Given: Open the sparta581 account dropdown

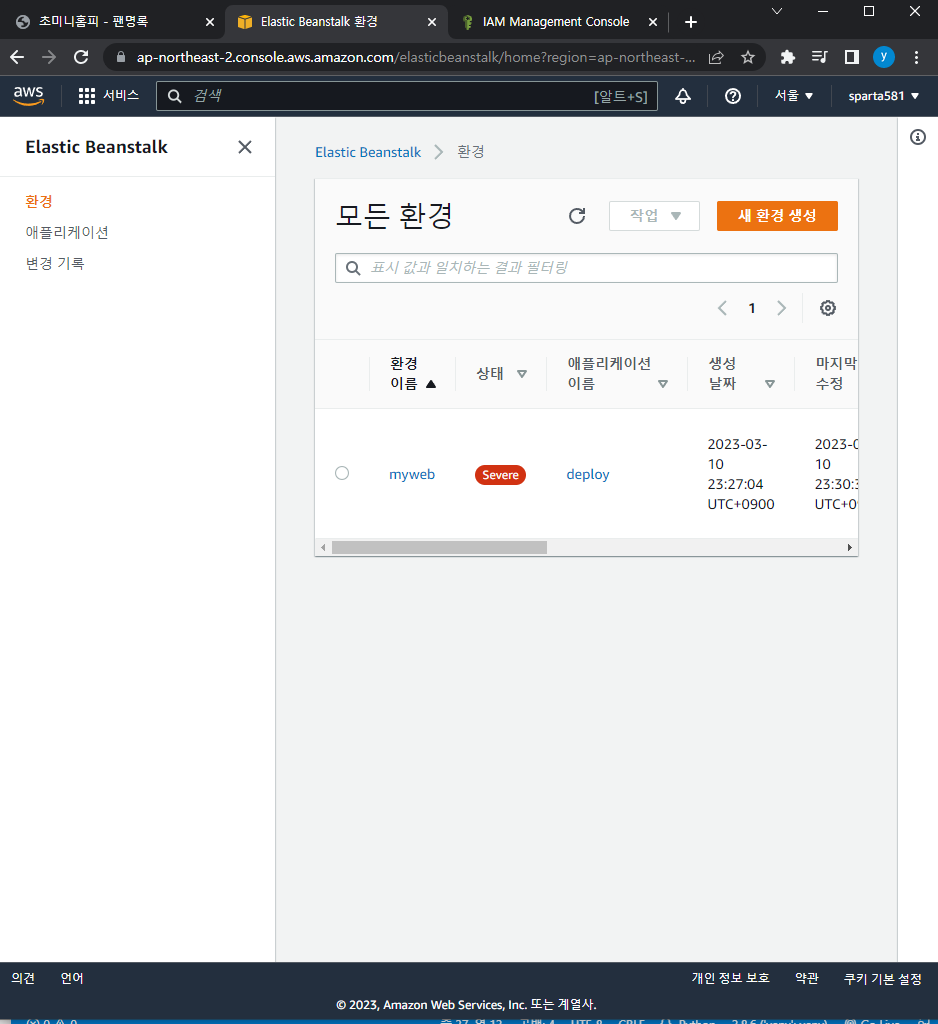Looking at the screenshot, I should pos(883,96).
